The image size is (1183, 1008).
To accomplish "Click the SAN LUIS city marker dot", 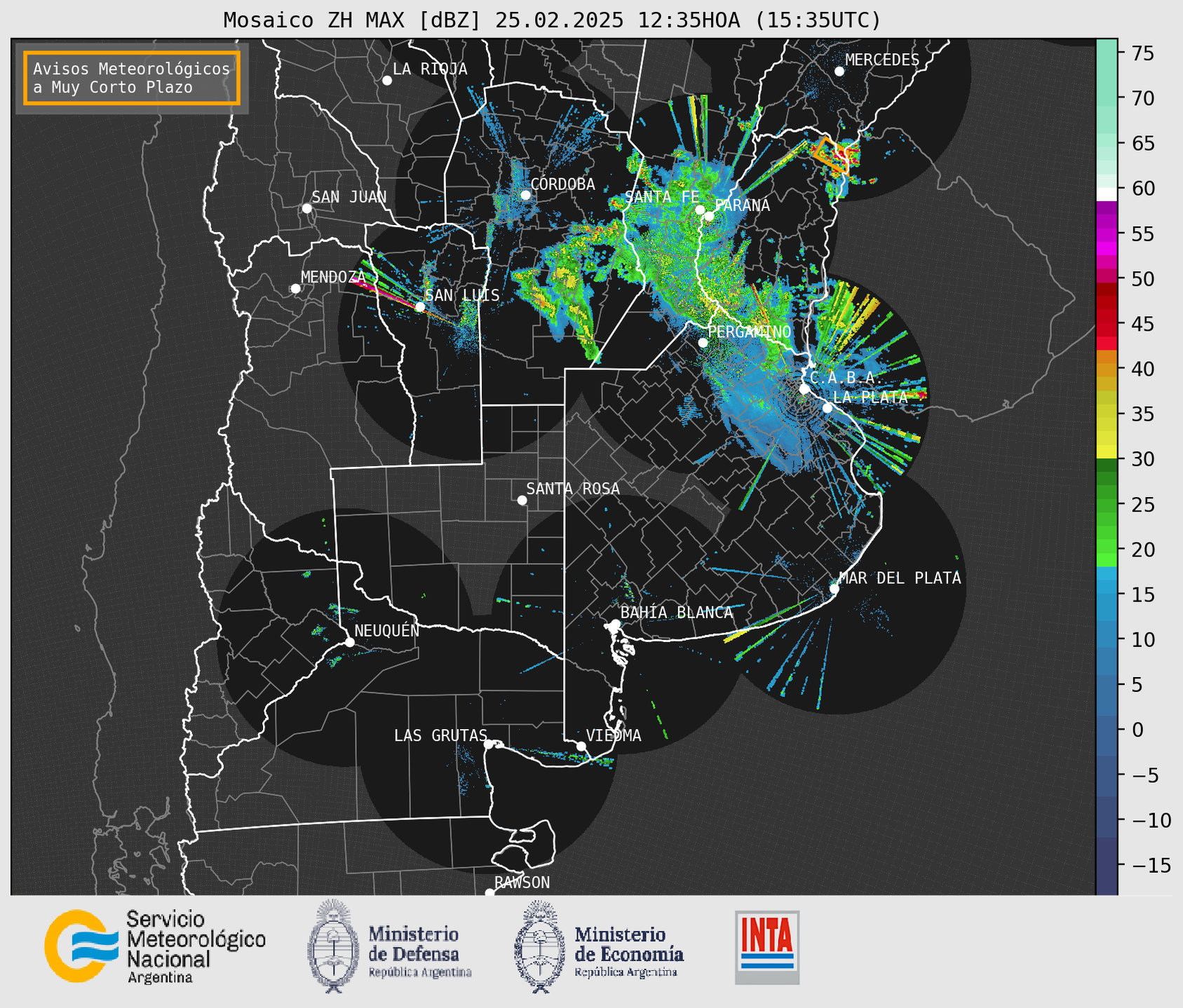I will point(420,307).
